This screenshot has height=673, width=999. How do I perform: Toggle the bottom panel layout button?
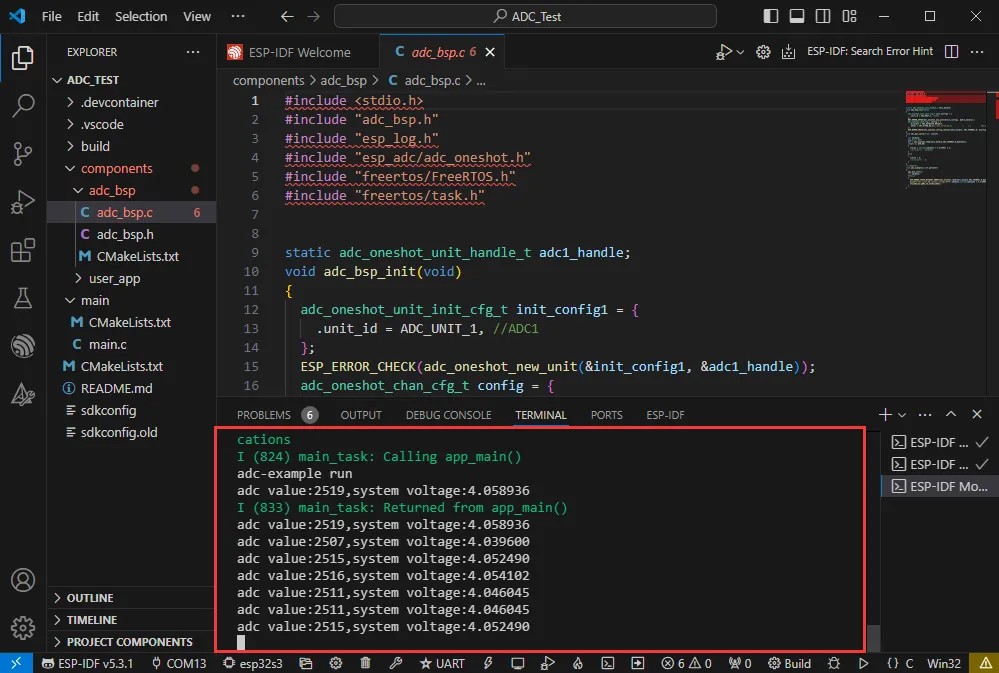(x=797, y=16)
